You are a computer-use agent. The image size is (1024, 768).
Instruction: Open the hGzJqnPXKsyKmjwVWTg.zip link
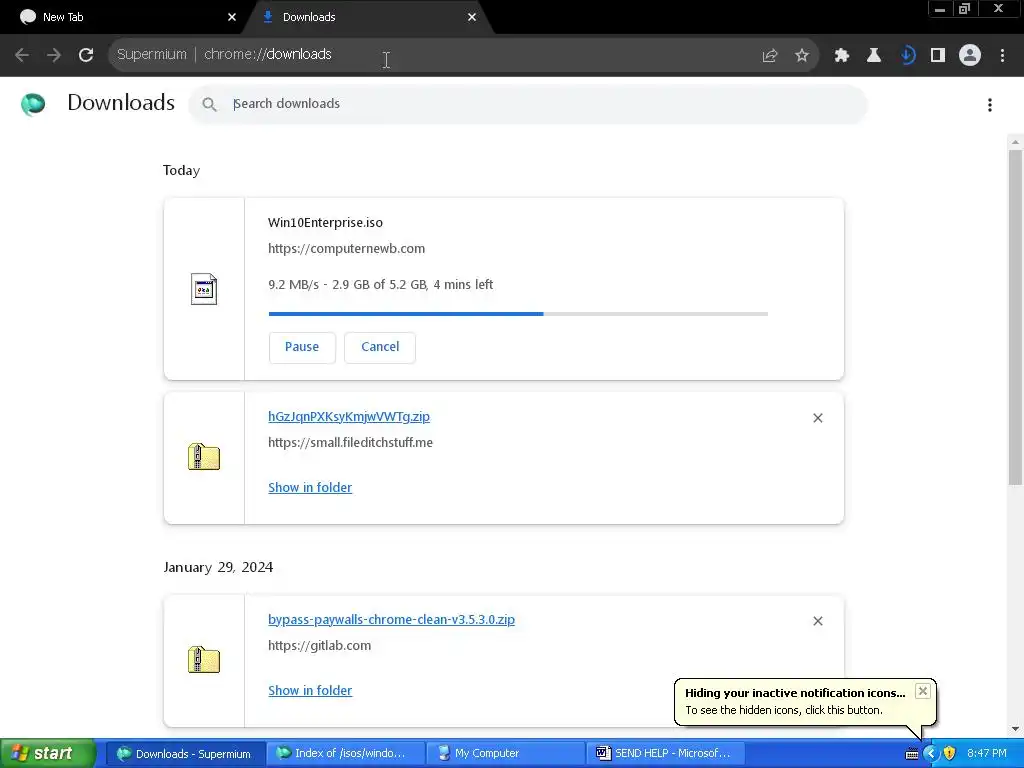[x=349, y=417]
